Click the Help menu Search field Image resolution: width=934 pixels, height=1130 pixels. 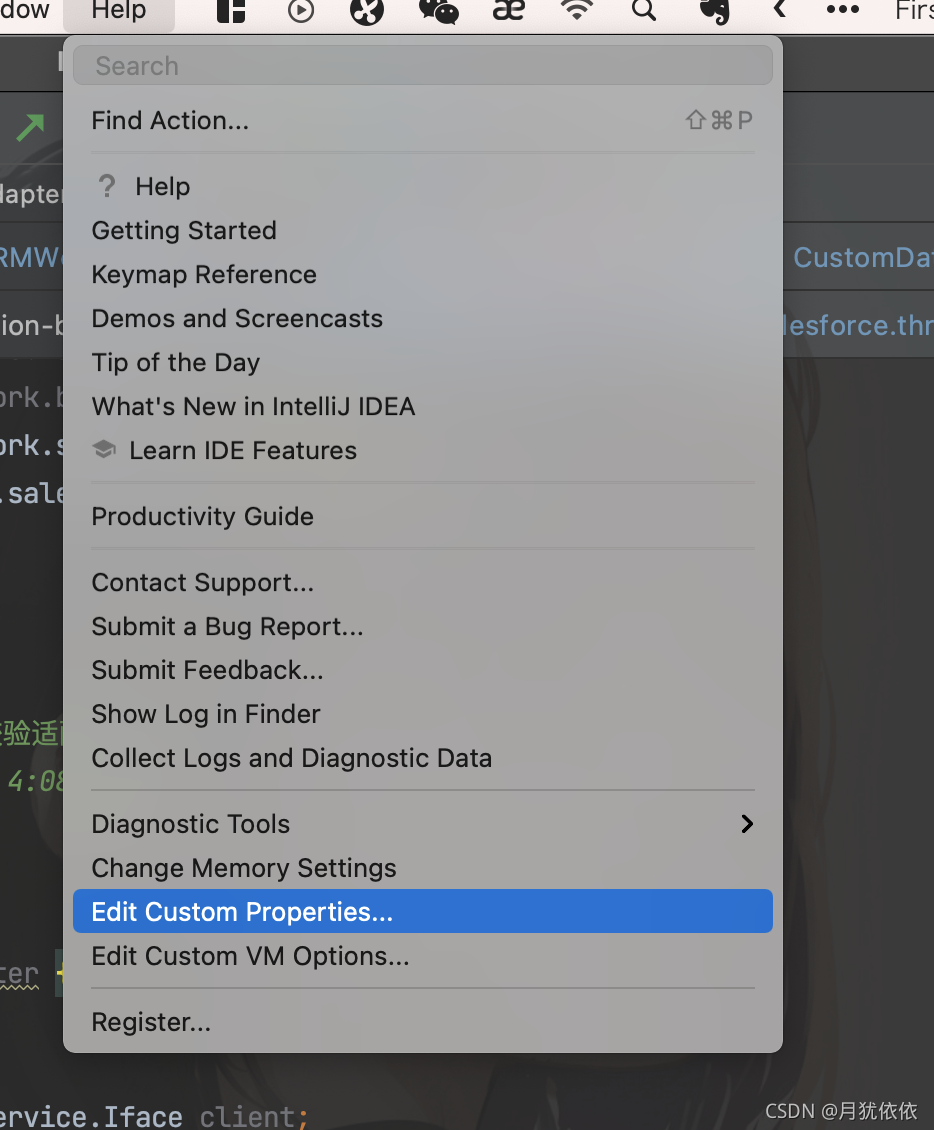pos(422,66)
